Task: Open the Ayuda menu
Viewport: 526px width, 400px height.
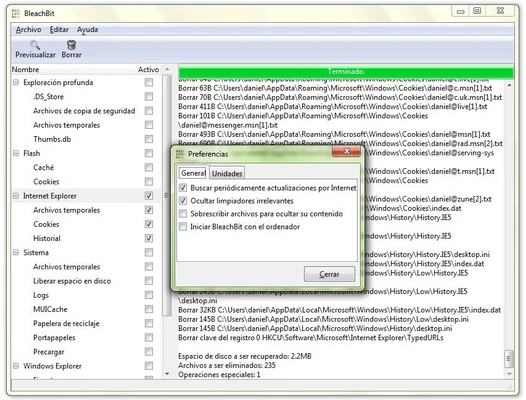Action: pyautogui.click(x=88, y=30)
